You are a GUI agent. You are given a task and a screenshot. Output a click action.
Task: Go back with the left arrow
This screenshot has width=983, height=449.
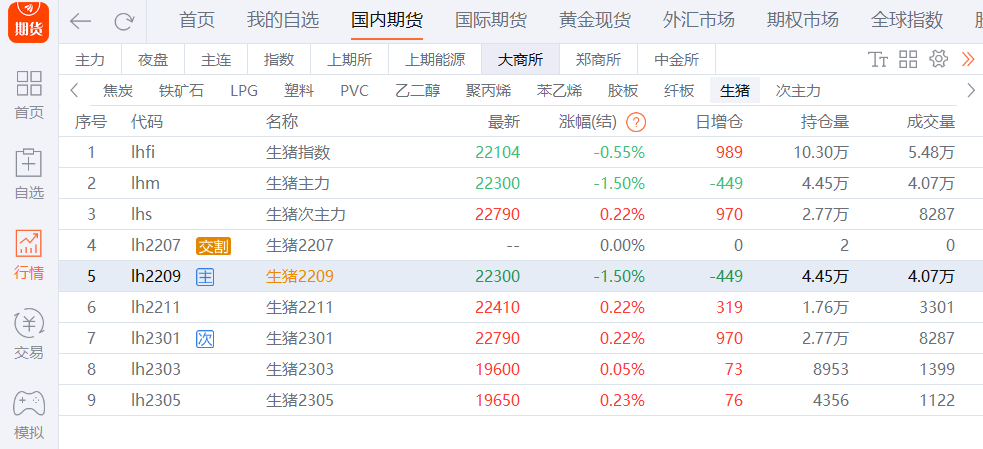(80, 21)
